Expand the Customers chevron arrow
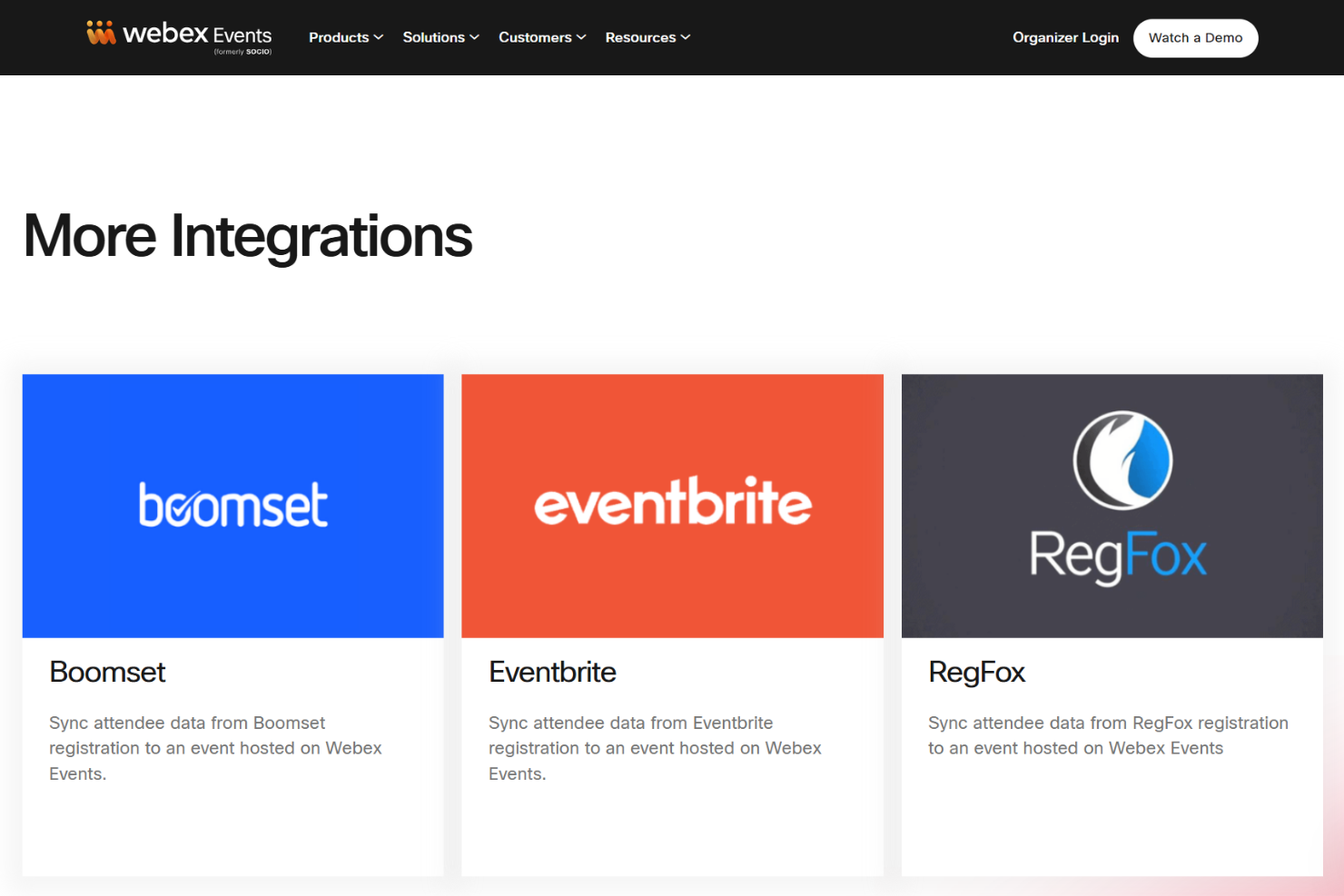The height and width of the screenshot is (896, 1344). point(581,37)
